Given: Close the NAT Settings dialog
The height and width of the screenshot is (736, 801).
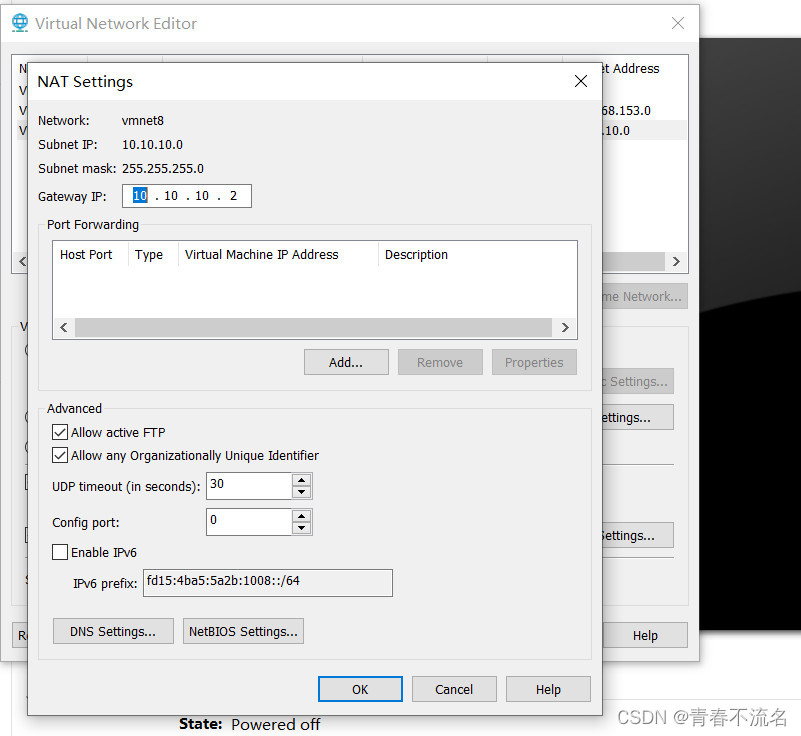Looking at the screenshot, I should 580,81.
